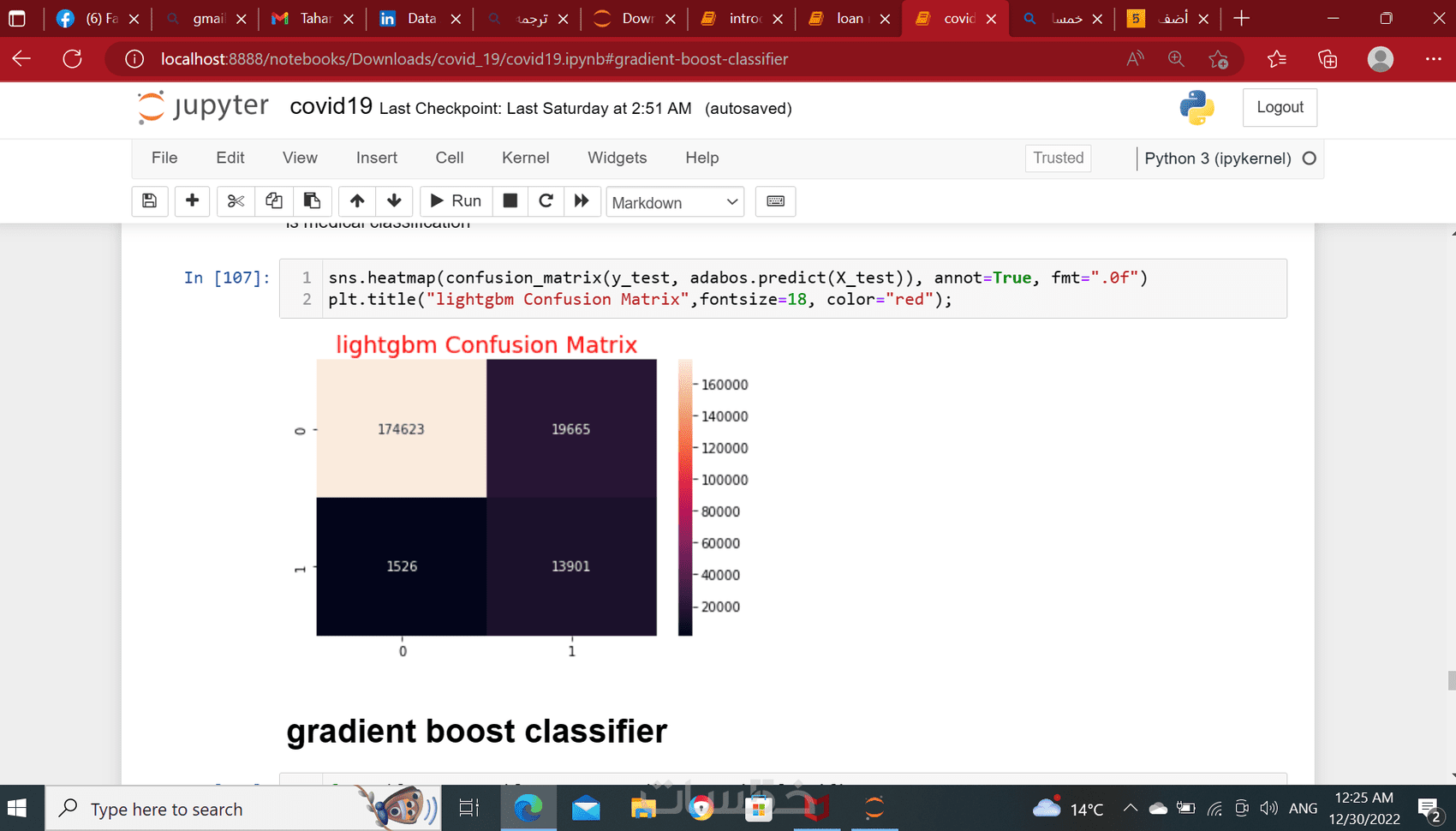Open the Help menu
Viewport: 1456px width, 831px height.
(702, 158)
